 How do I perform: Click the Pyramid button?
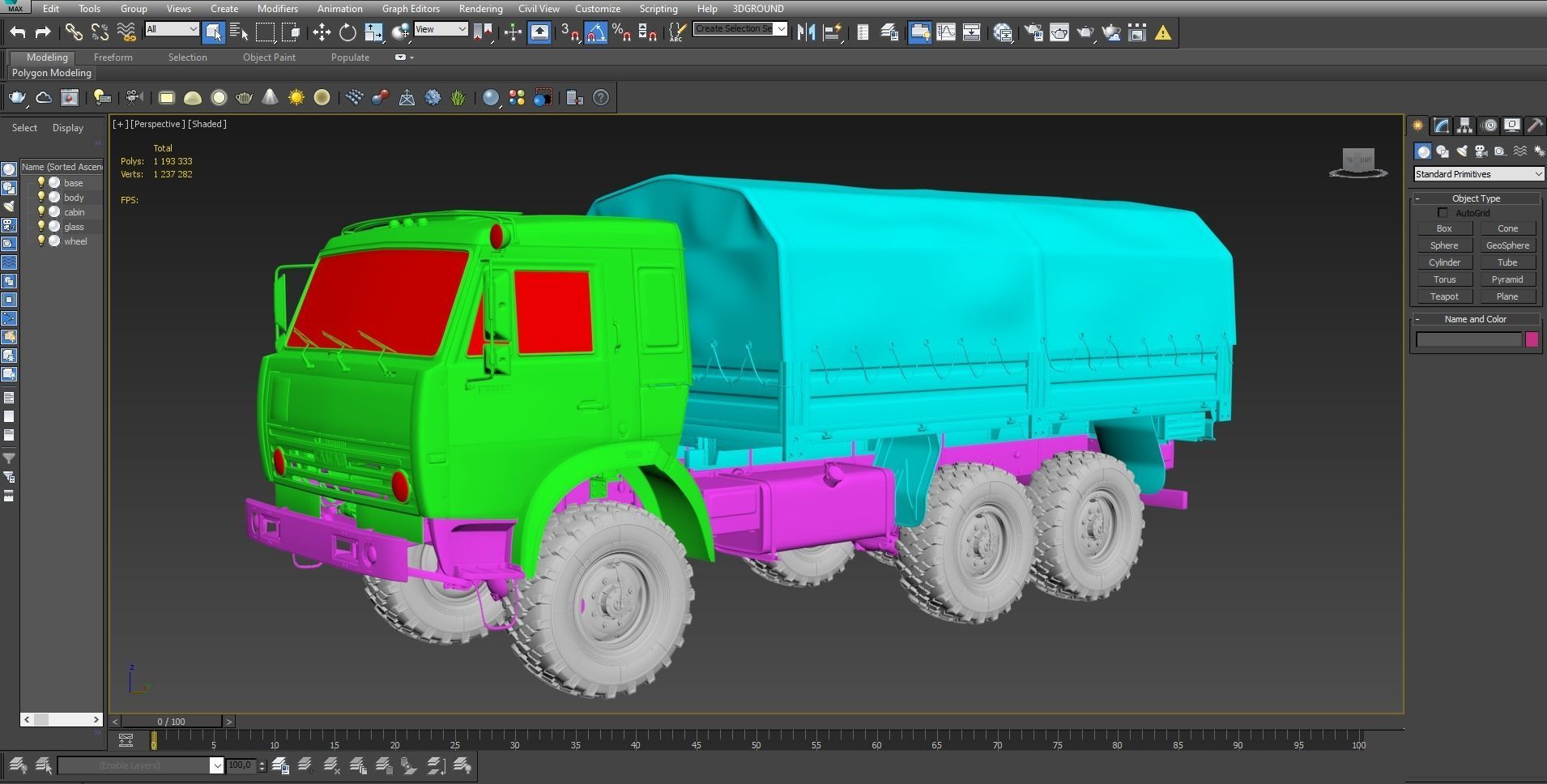1507,279
